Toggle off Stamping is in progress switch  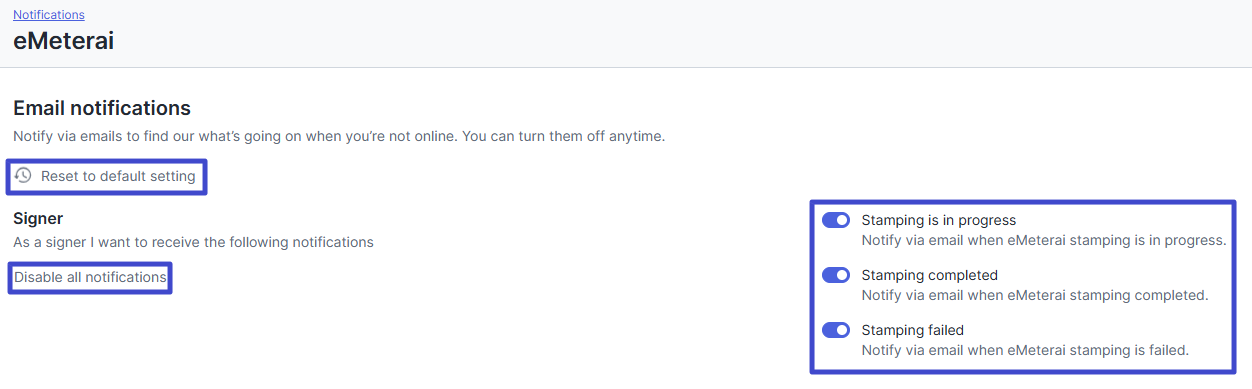coord(836,220)
